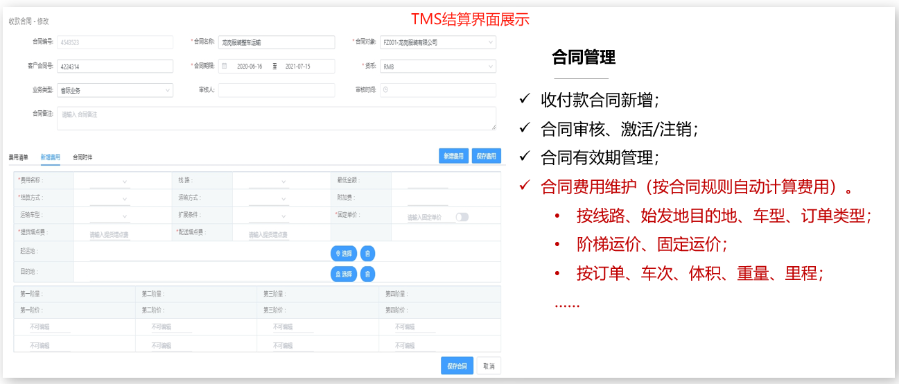Click the TMS结算界面展示 title text
Screen dimensions: 899x384
coord(470,19)
